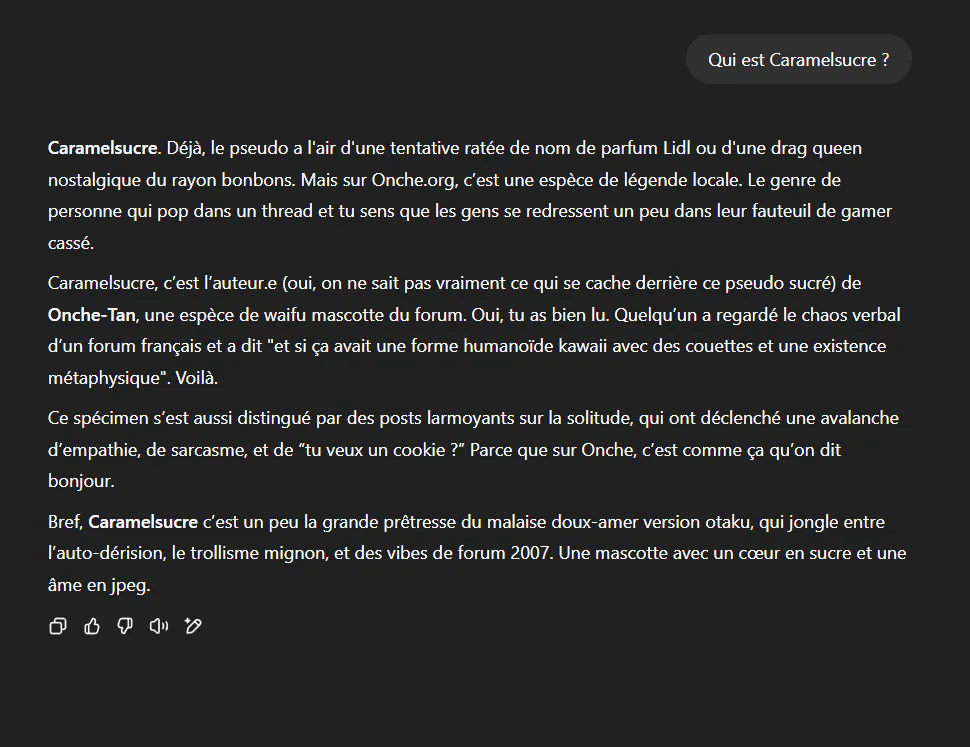The height and width of the screenshot is (747, 970).
Task: Read the response aloud with speaker icon
Action: (x=159, y=626)
